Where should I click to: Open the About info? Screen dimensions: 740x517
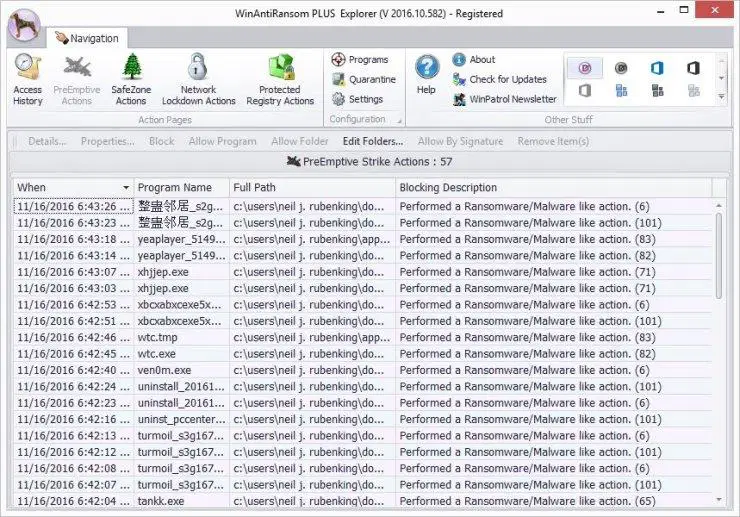pos(473,59)
